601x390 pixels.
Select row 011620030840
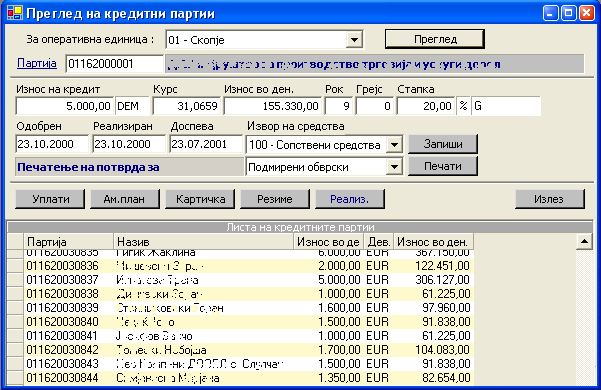[x=241, y=322]
